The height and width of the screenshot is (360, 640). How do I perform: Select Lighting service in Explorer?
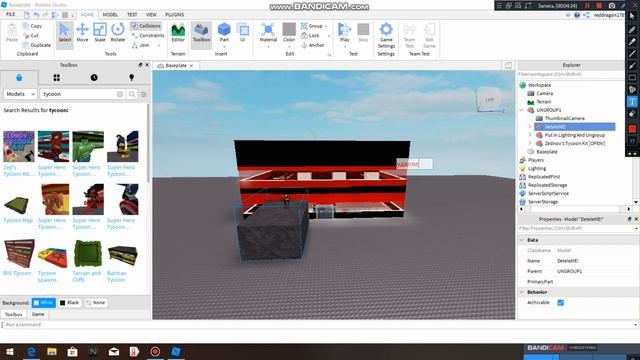537,168
